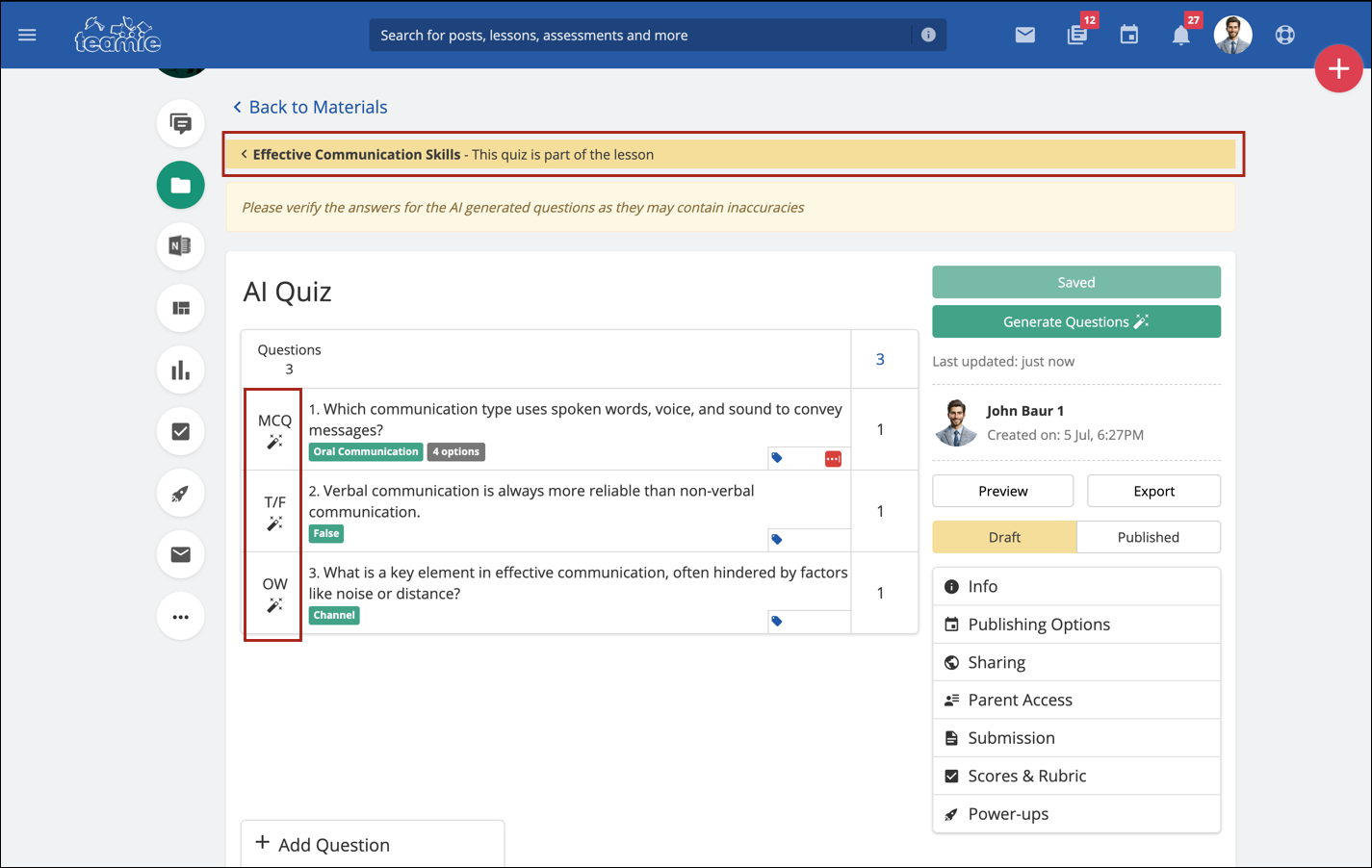1372x868 pixels.
Task: Click the author name John Baur 1
Action: (x=1025, y=411)
